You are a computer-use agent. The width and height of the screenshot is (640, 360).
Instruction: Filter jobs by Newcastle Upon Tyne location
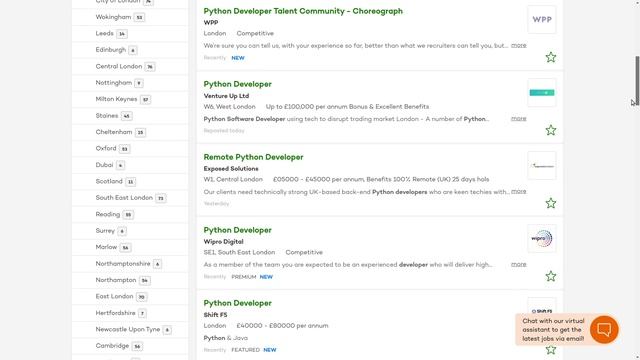128,329
